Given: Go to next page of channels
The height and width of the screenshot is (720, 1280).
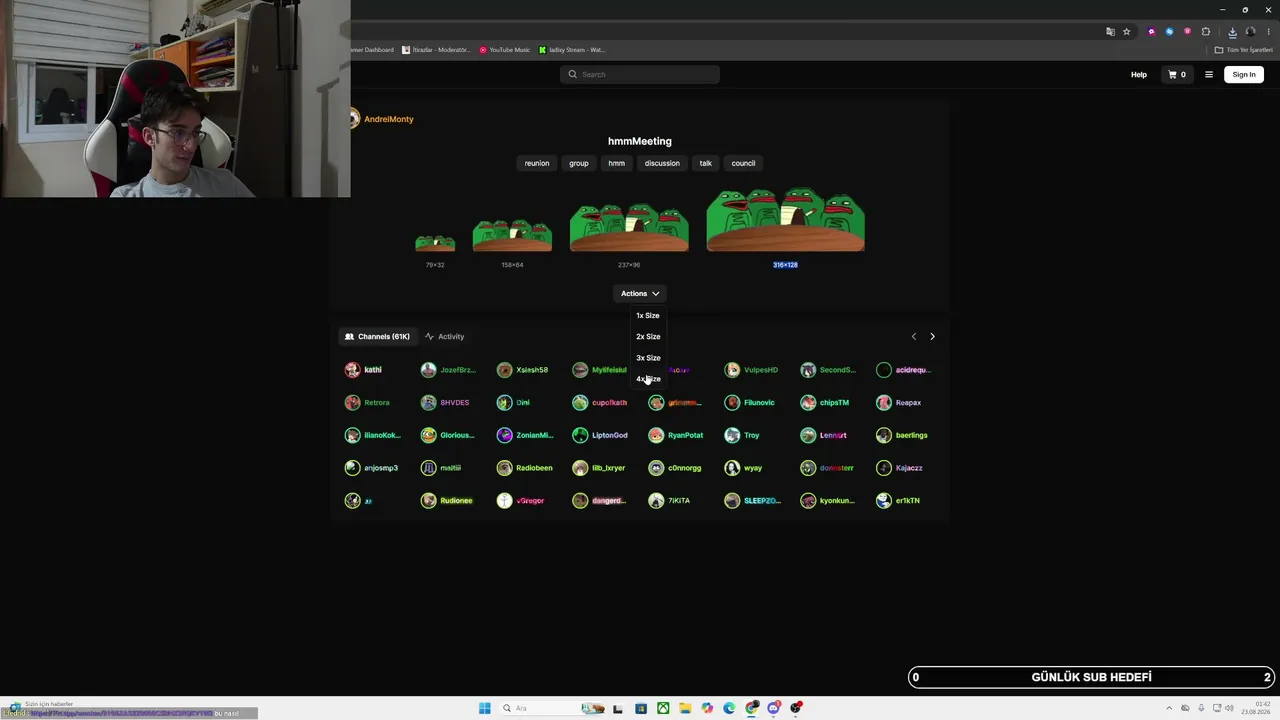Looking at the screenshot, I should click(x=932, y=337).
